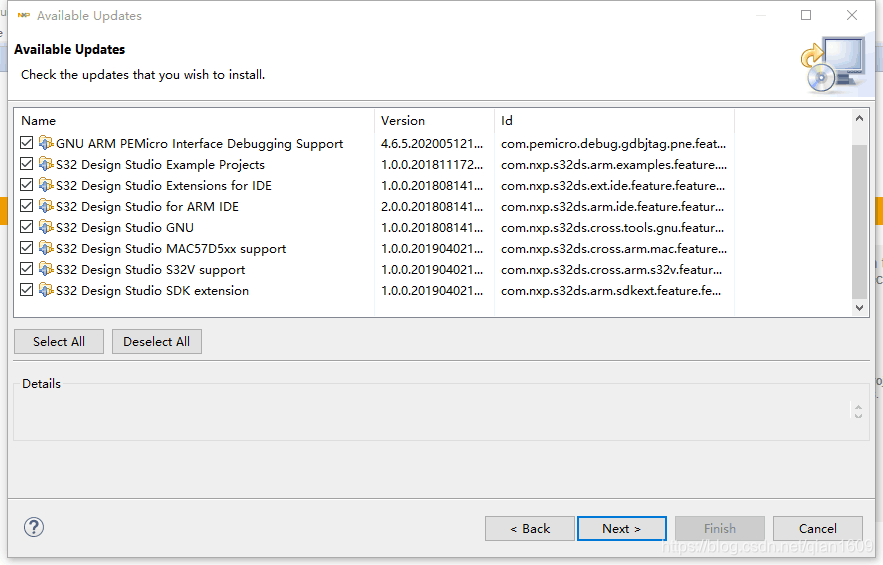Viewport: 883px width, 565px height.
Task: Click the NXP icon in title bar
Action: coord(23,16)
